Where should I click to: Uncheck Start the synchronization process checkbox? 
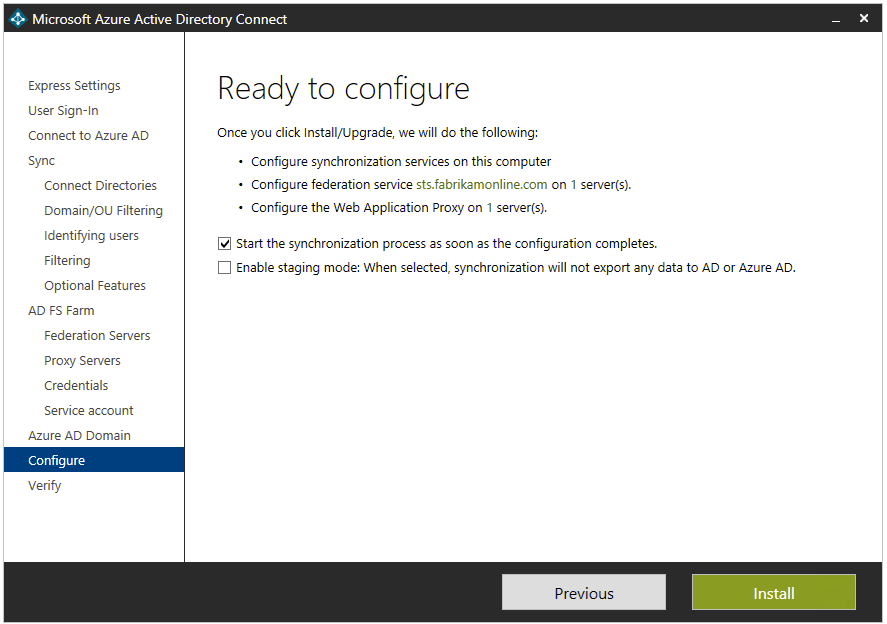[x=225, y=244]
